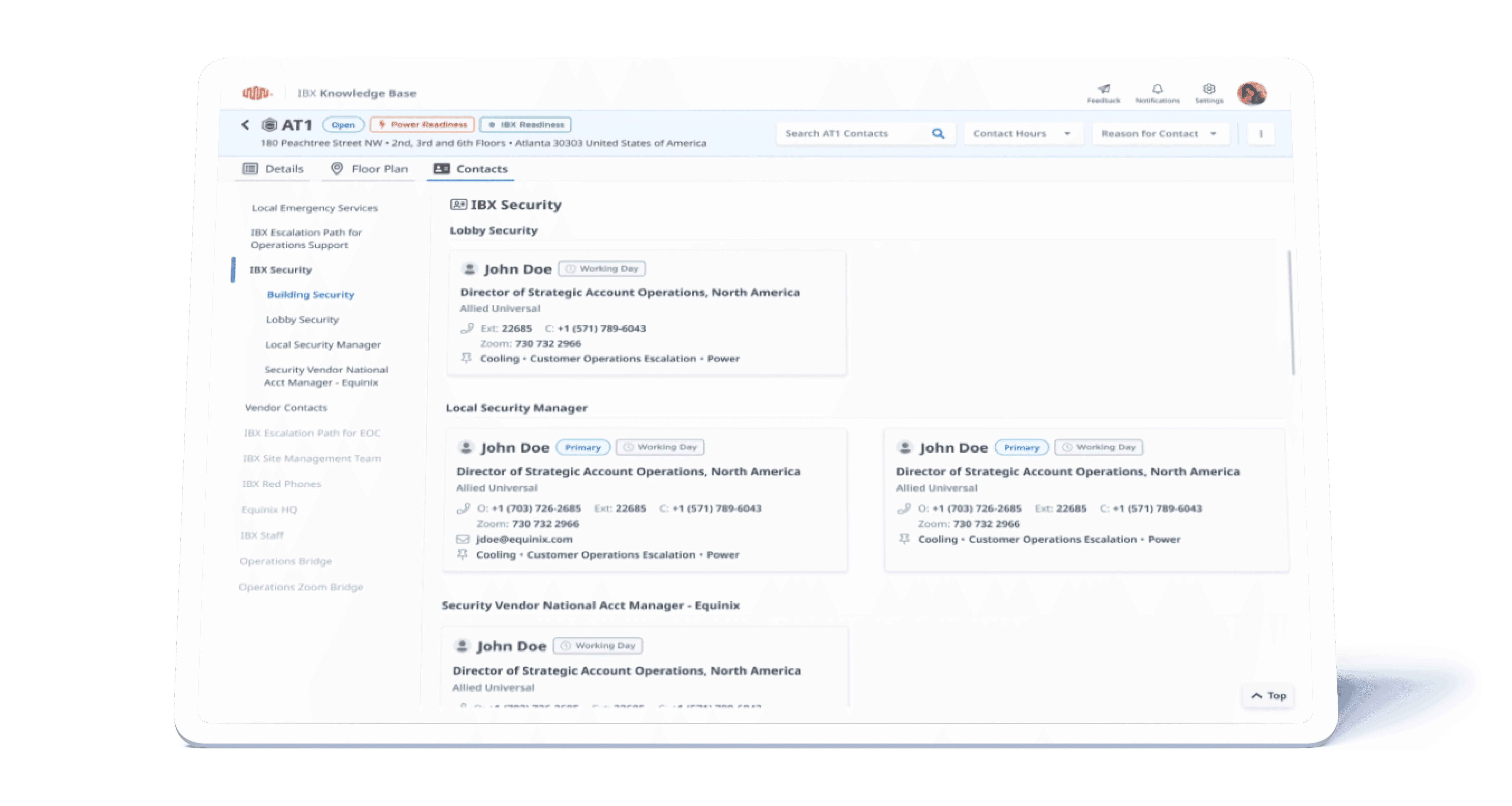This screenshot has height=806, width=1512.
Task: Go back using the arrow beside AT1
Action: pos(245,125)
